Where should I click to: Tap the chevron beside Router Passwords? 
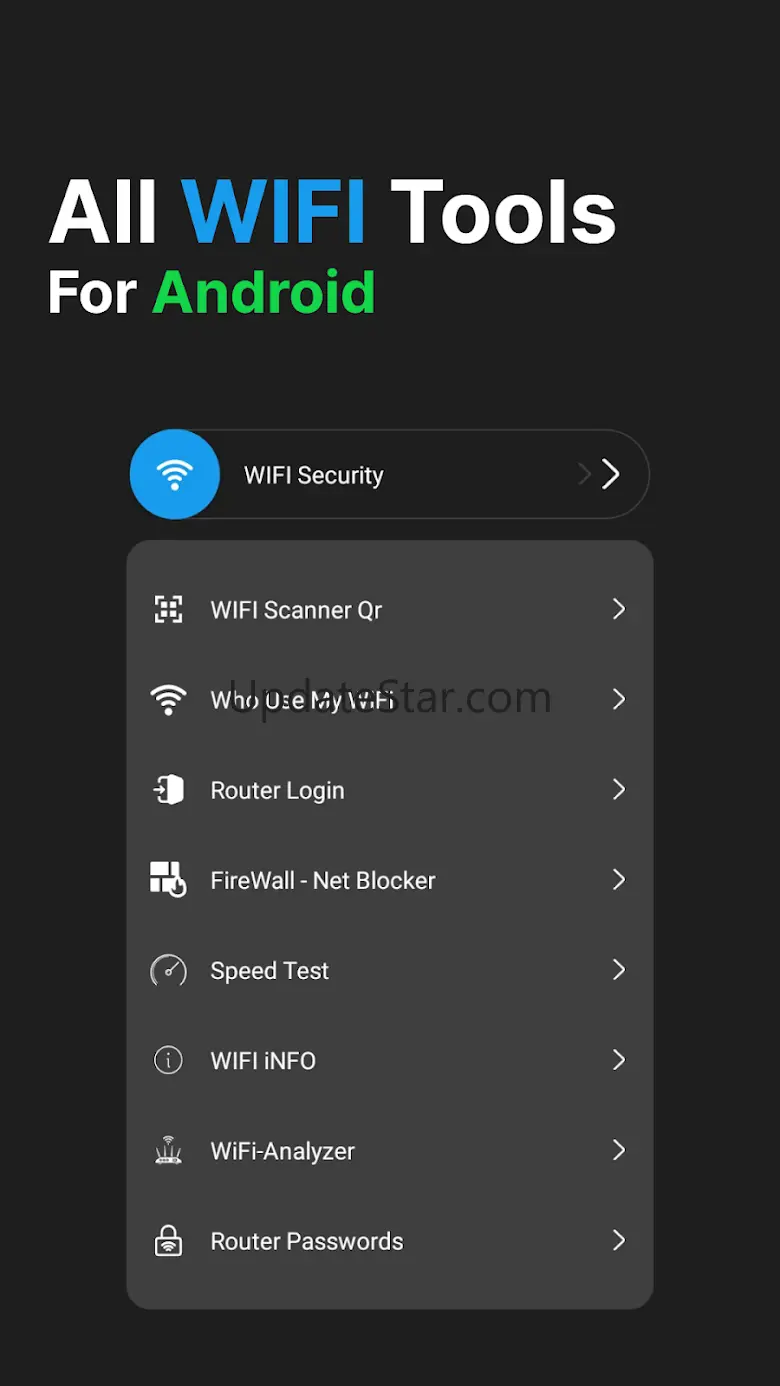[619, 1241]
